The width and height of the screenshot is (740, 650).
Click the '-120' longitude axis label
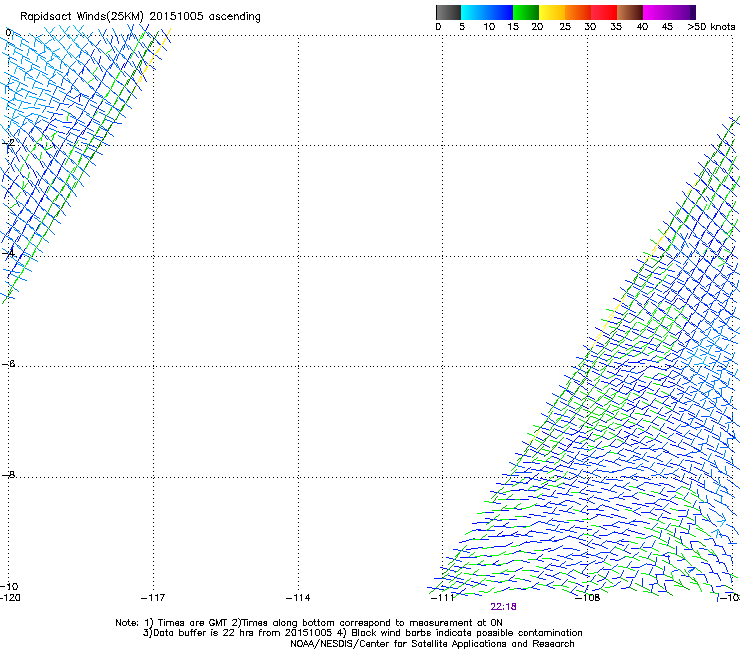point(10,598)
